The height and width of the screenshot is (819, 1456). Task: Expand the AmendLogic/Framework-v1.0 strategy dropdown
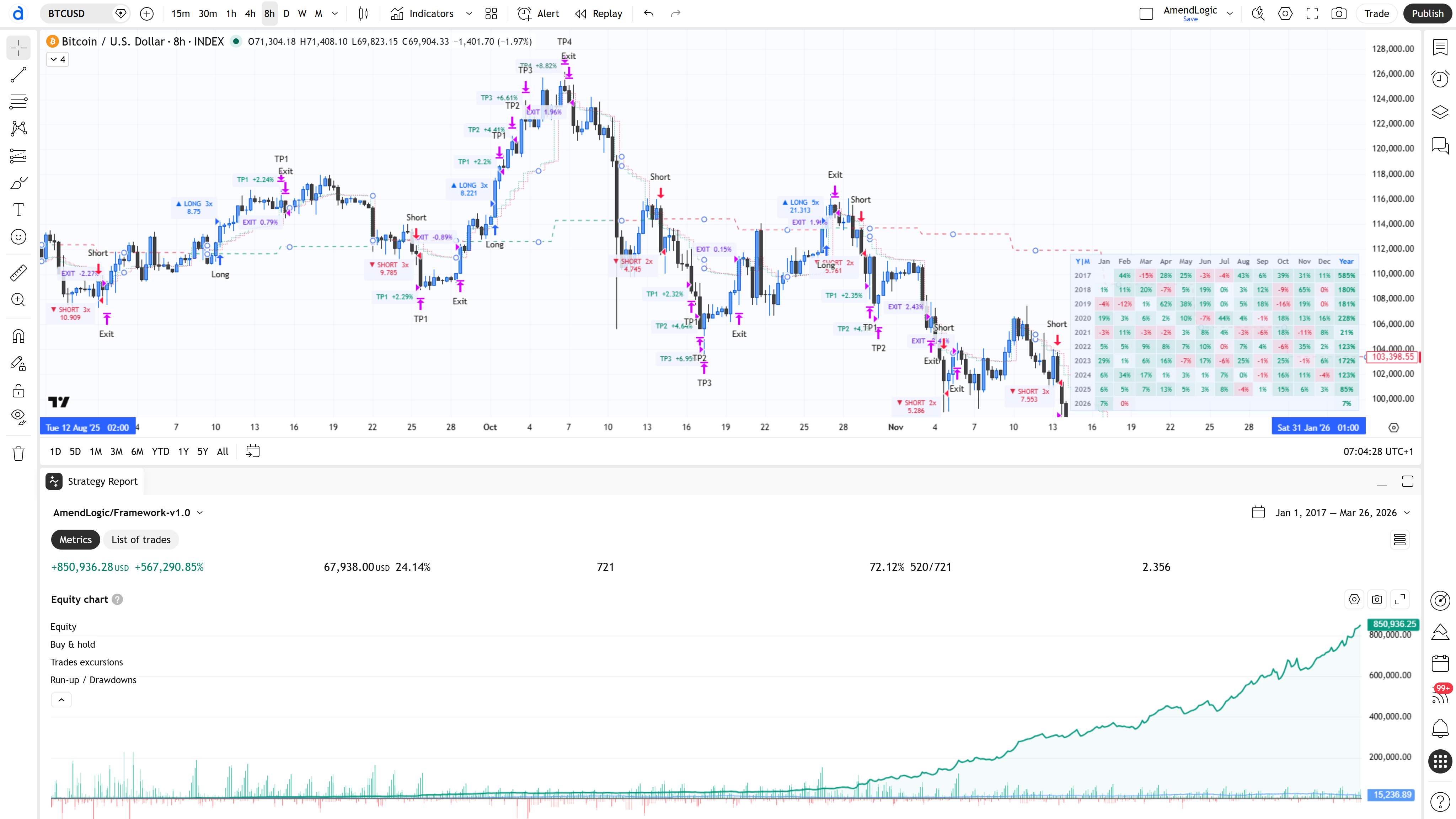pyautogui.click(x=199, y=513)
